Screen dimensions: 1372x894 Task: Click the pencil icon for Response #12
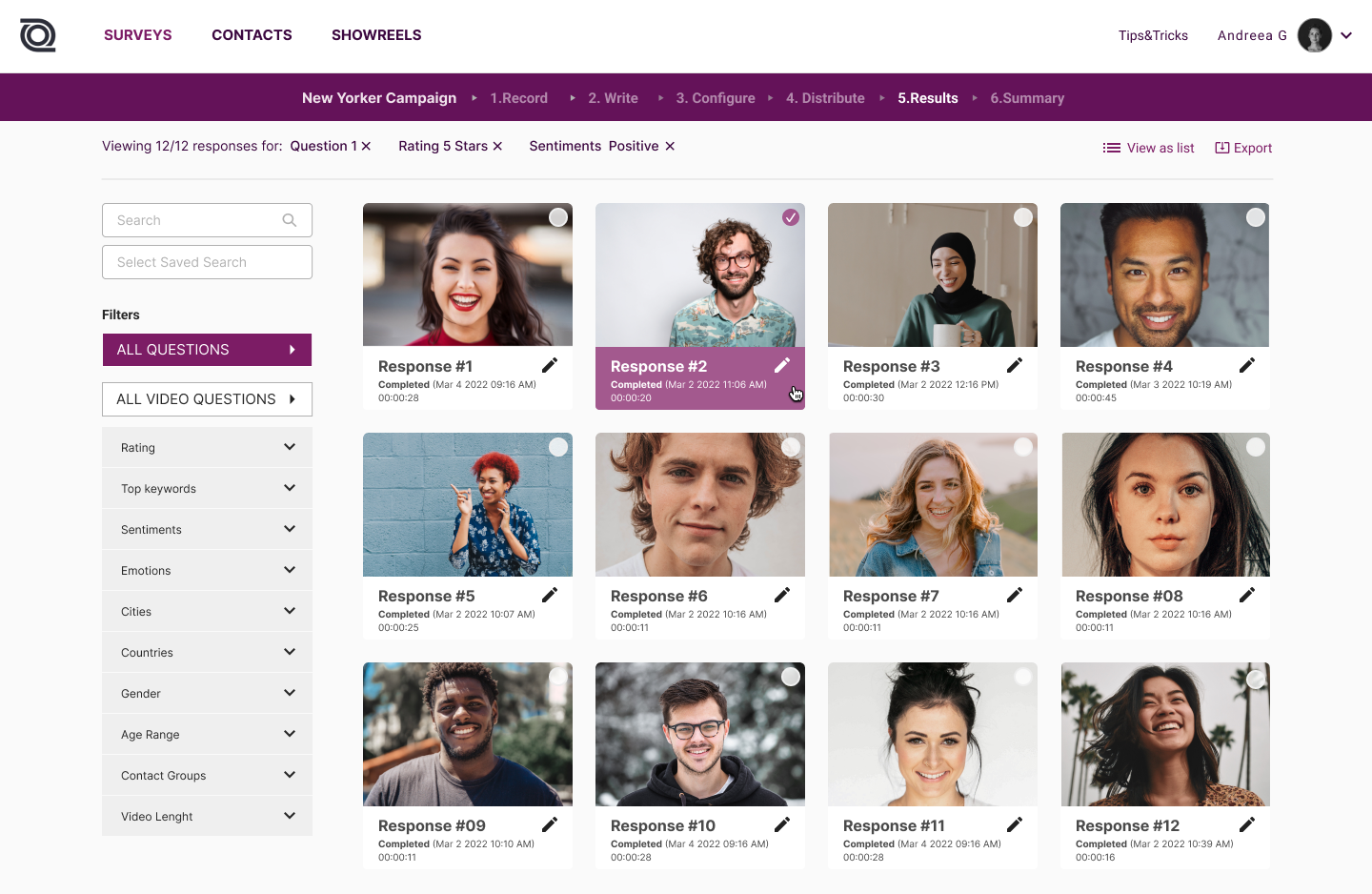pyautogui.click(x=1247, y=824)
